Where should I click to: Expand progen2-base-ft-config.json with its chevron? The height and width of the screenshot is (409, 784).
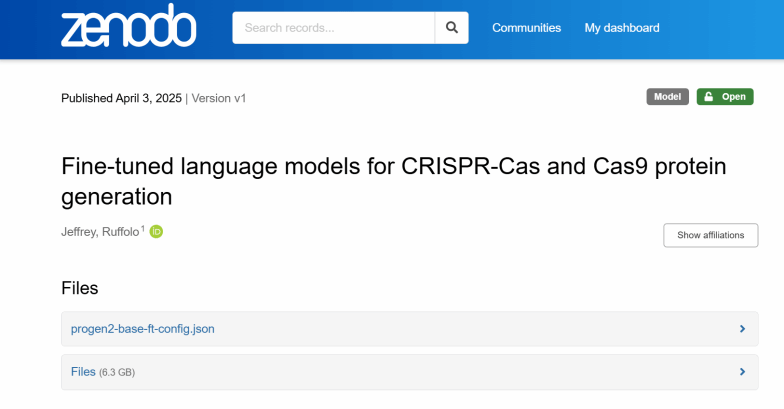pos(742,328)
